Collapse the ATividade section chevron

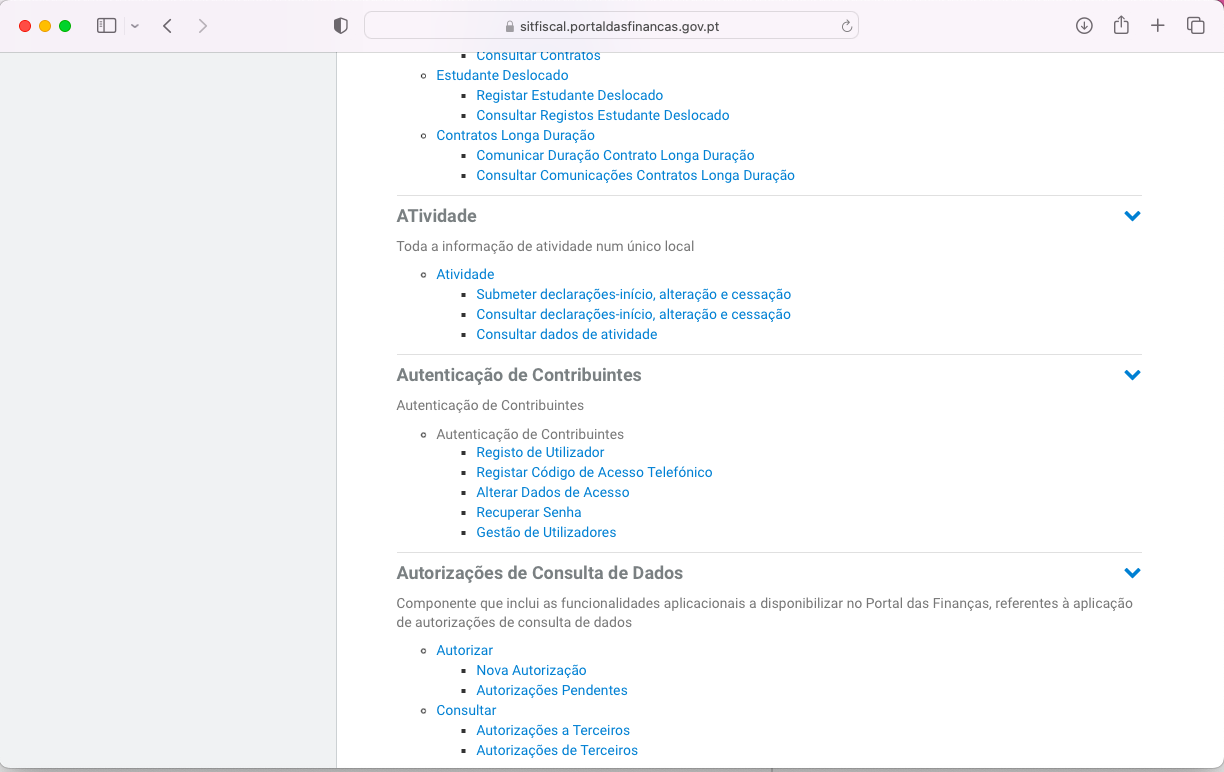pos(1132,216)
